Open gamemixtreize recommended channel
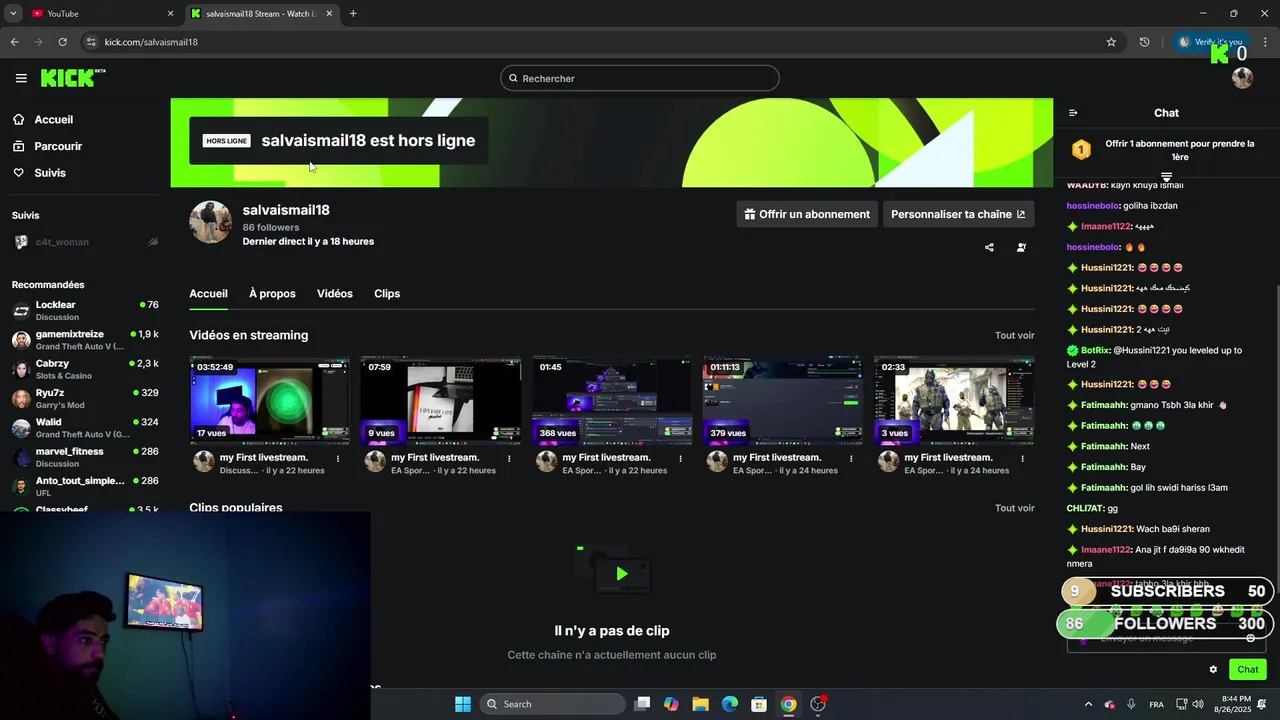The width and height of the screenshot is (1280, 720). point(85,340)
